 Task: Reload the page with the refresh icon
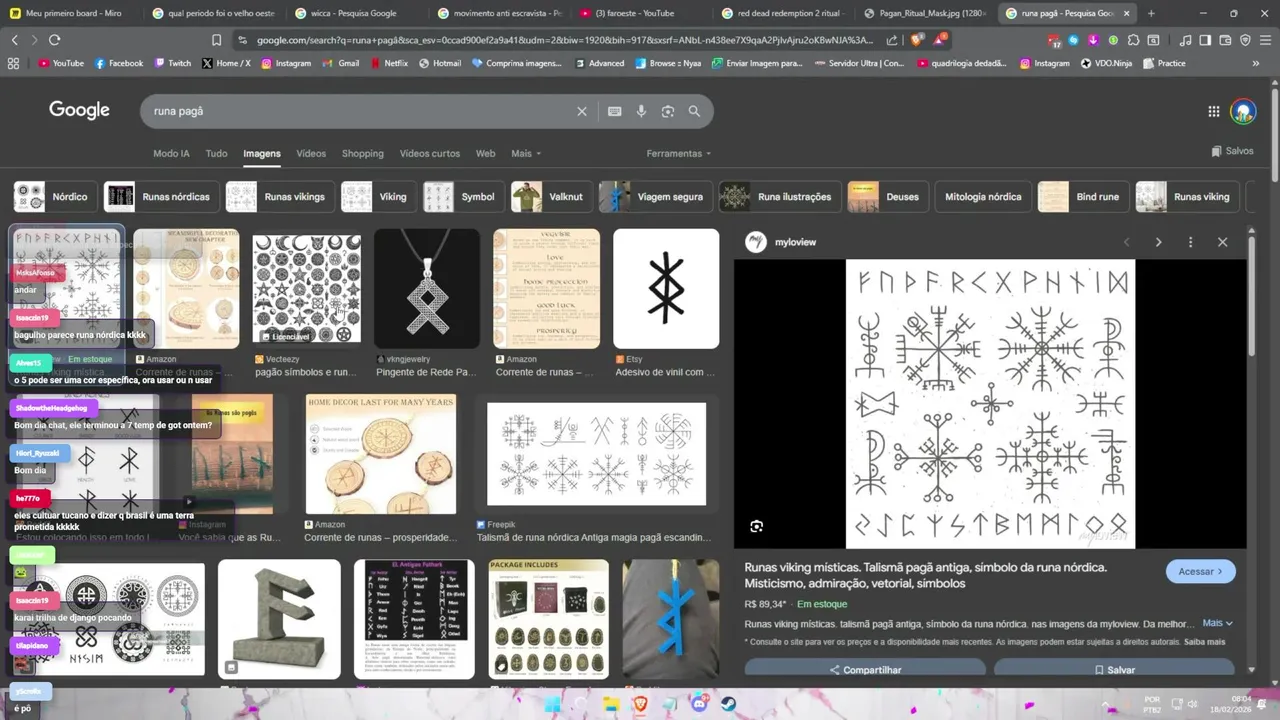[x=54, y=40]
